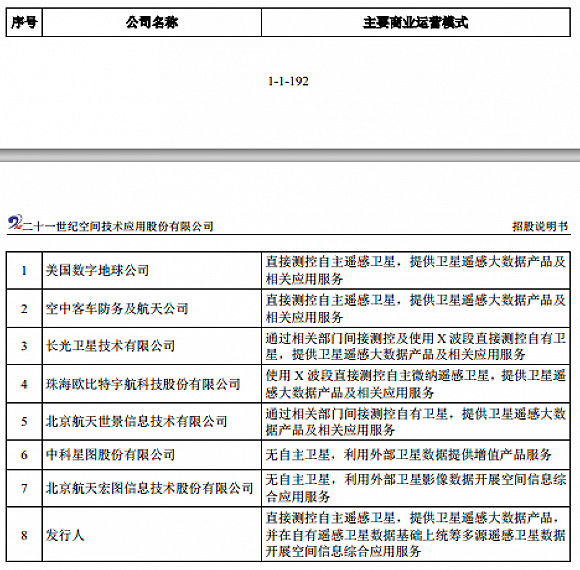Select cell 长光卫星技术有限公司
The image size is (580, 570).
tap(152, 346)
